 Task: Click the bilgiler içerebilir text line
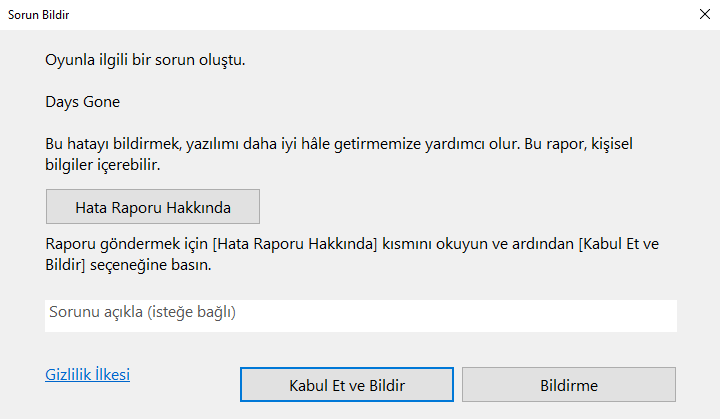click(102, 164)
